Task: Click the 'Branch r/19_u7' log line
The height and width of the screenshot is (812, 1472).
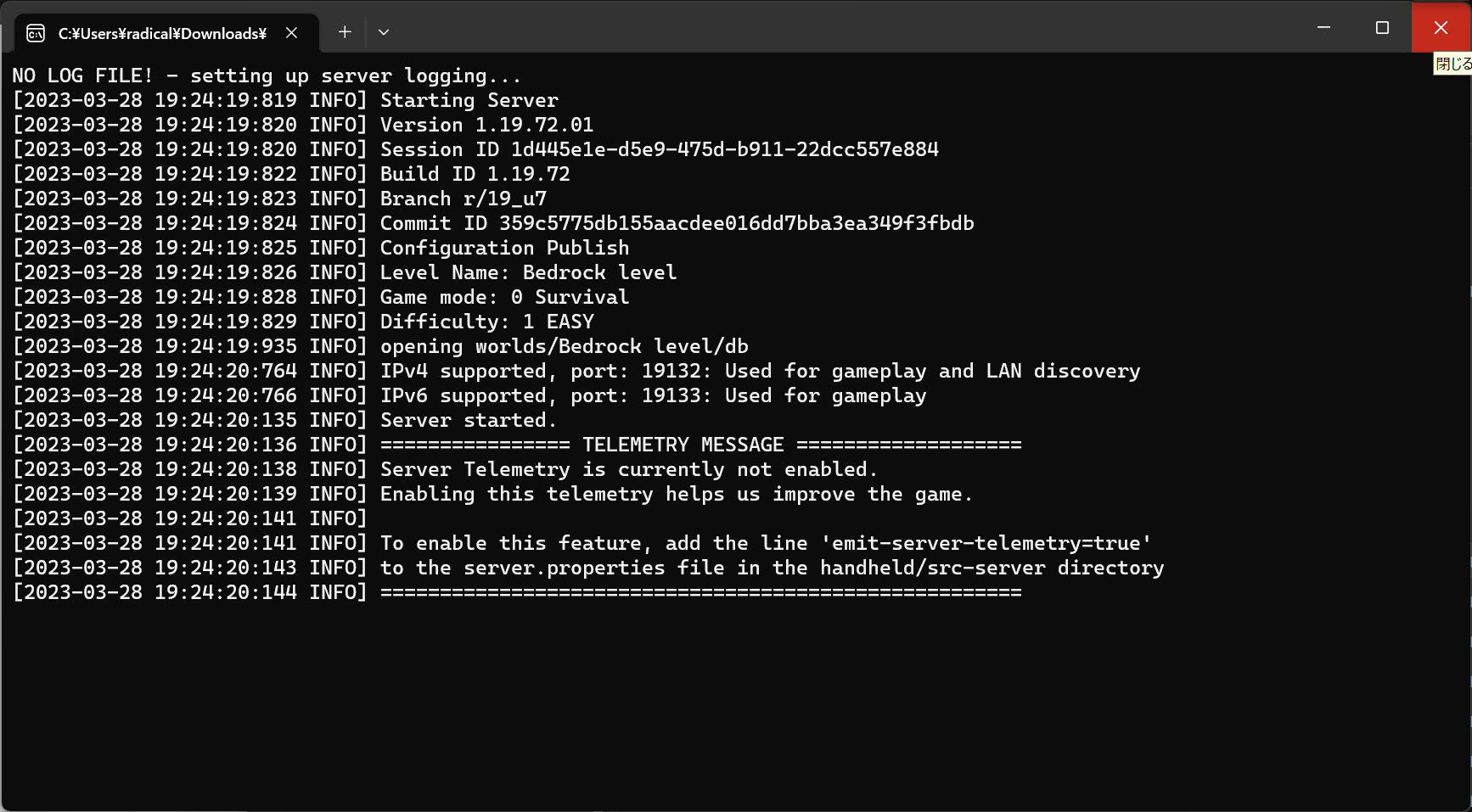Action: point(463,198)
